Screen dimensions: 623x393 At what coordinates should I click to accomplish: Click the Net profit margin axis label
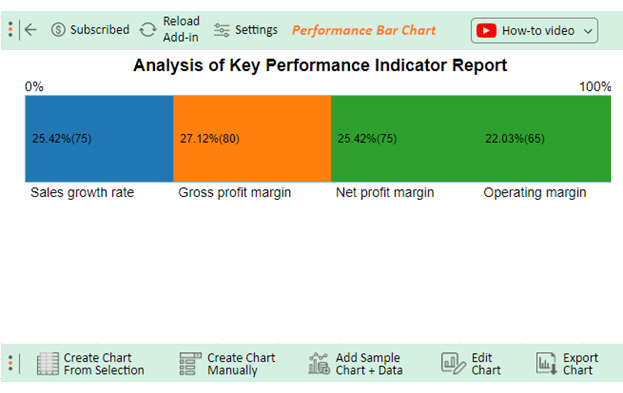tap(385, 192)
